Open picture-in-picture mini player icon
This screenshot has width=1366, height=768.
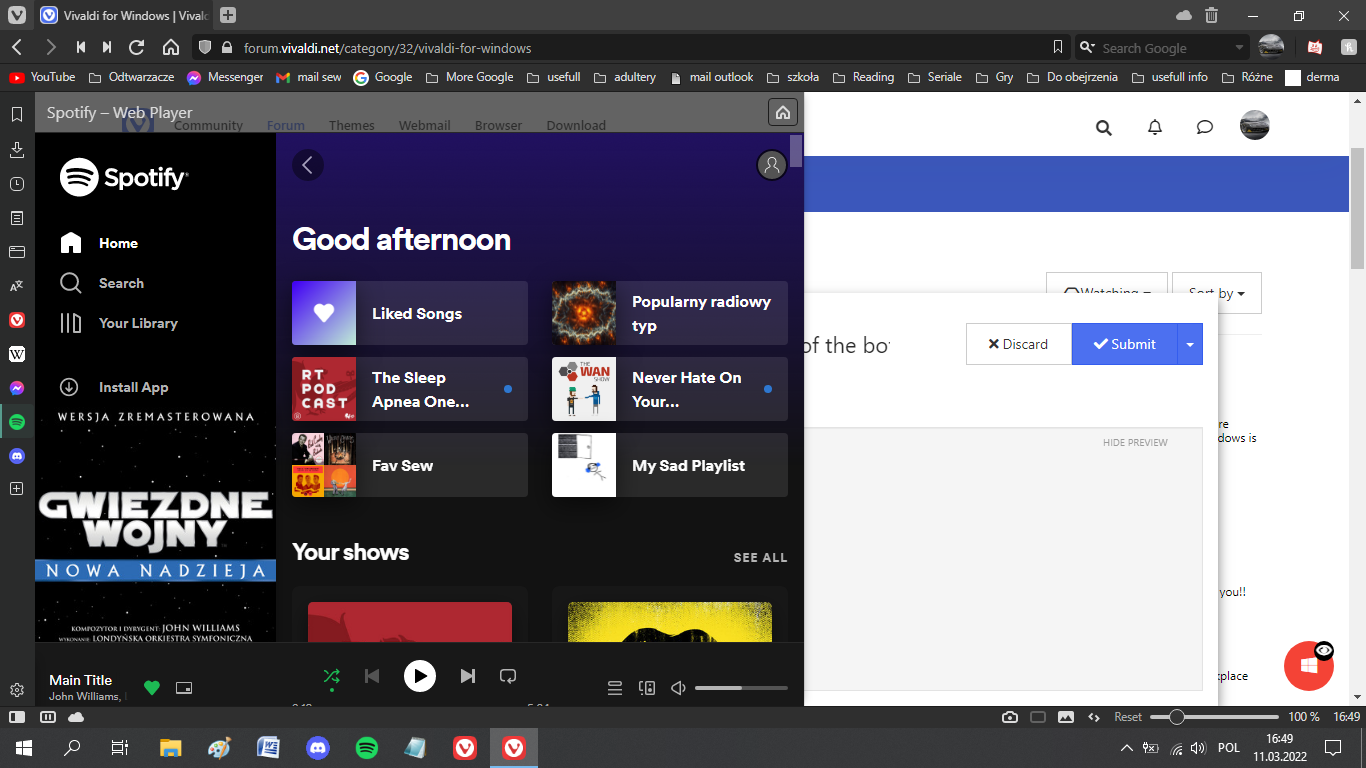coord(183,688)
